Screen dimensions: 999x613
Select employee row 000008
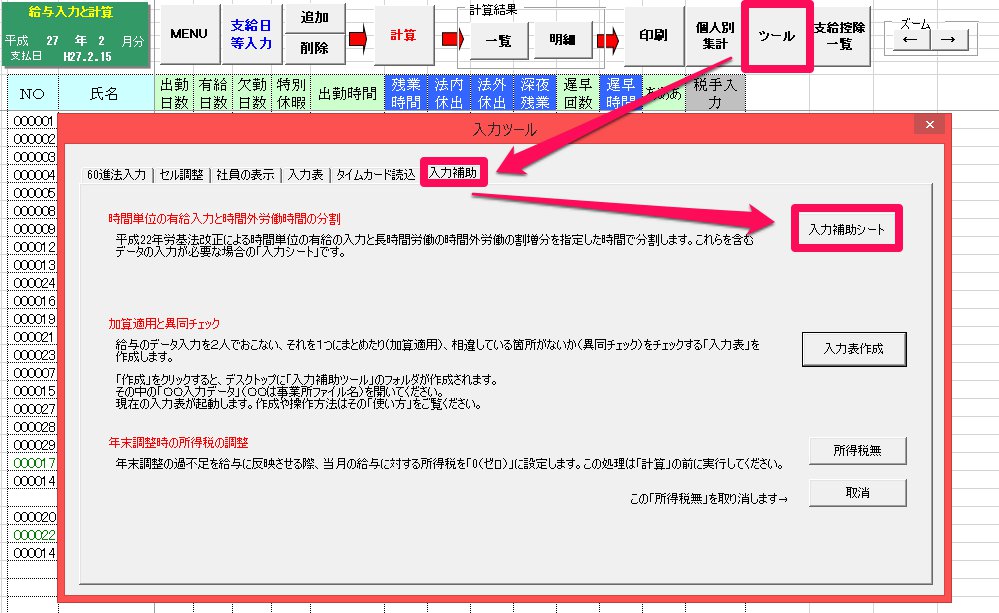tap(33, 211)
